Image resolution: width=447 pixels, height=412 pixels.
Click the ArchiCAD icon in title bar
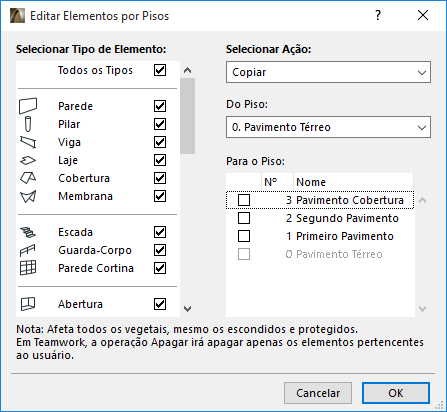[17, 16]
